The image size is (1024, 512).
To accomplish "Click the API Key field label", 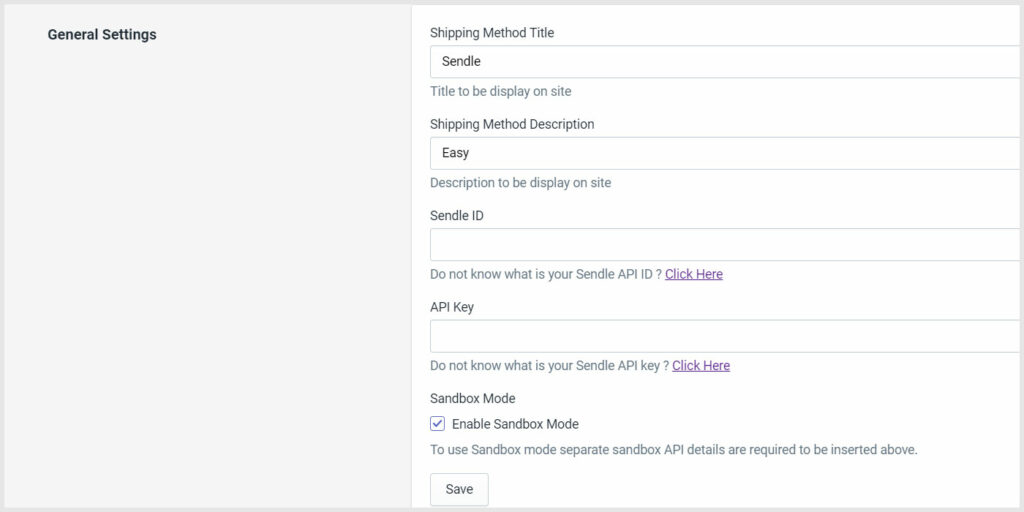I will (x=452, y=307).
